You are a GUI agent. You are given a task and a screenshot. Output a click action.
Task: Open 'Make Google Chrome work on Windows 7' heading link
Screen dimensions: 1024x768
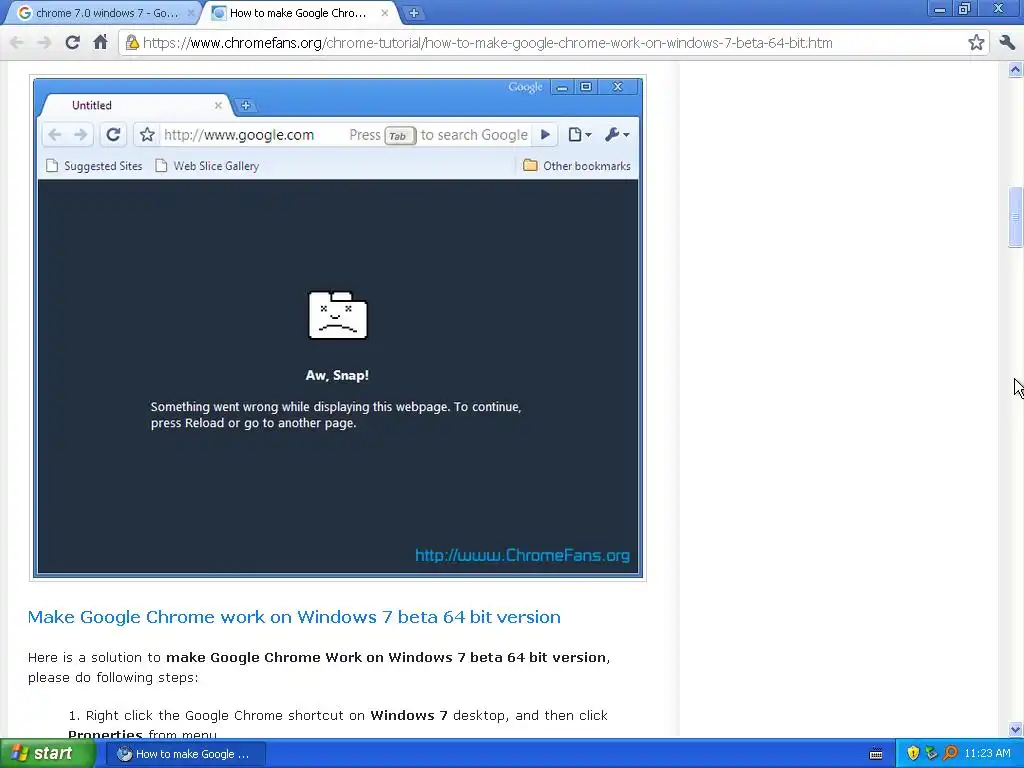coord(294,617)
